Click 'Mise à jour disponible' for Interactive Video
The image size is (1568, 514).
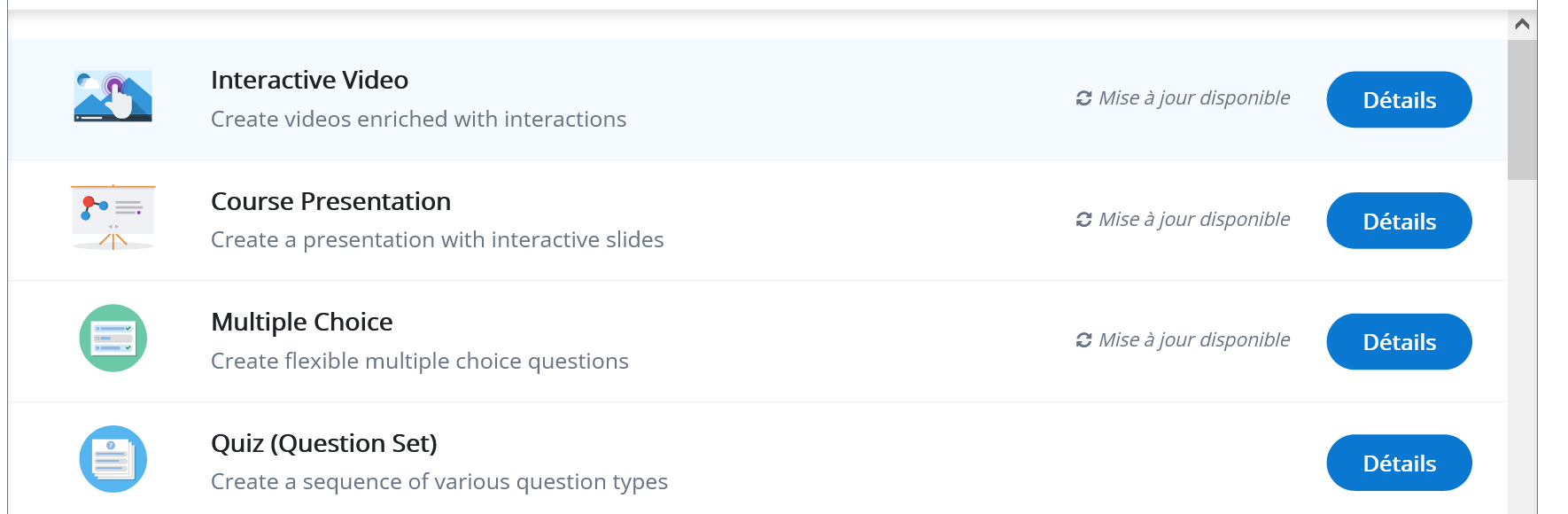tap(1194, 97)
